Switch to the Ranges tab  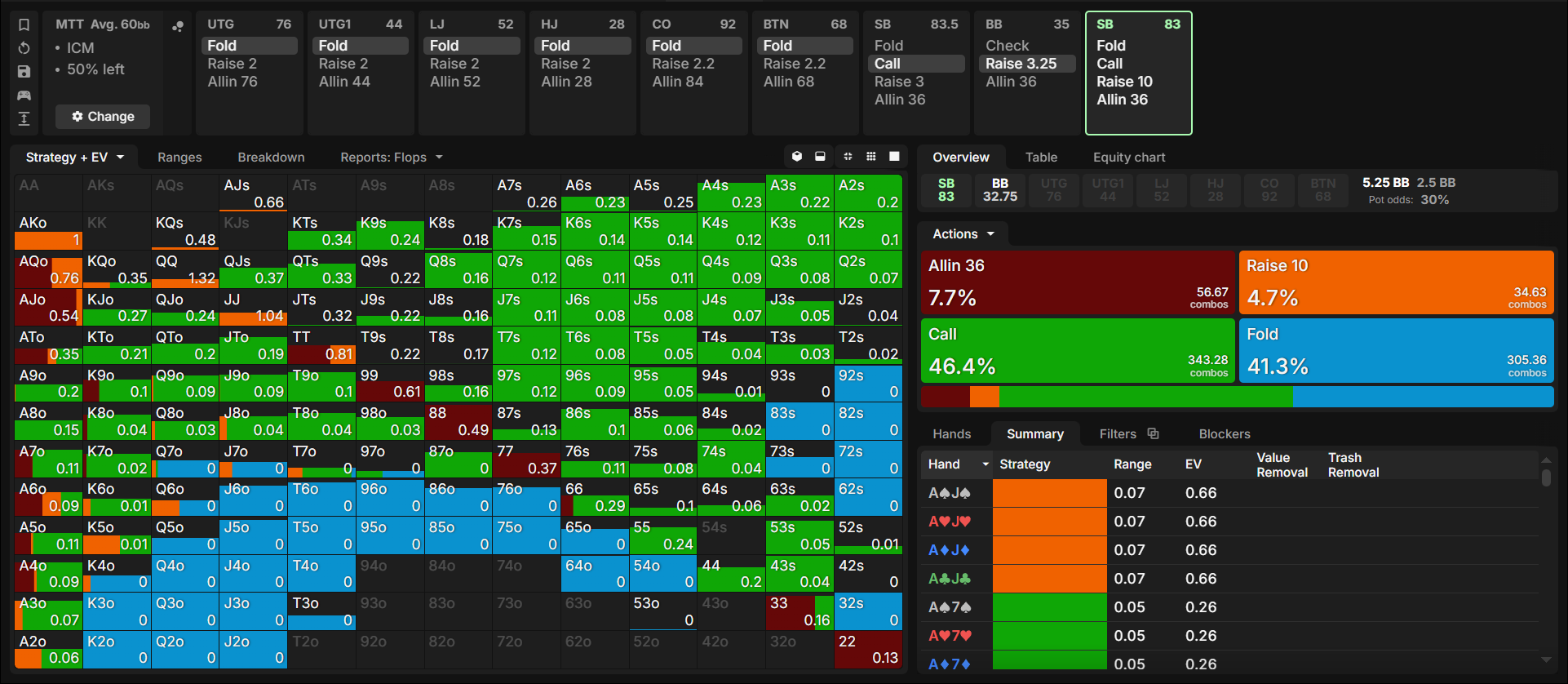tap(179, 158)
